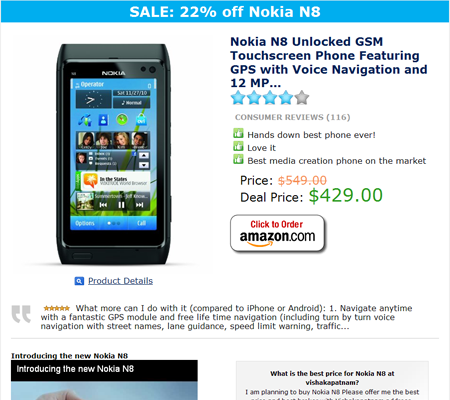The height and width of the screenshot is (400, 450).
Task: Click the gray fifth rating star
Action: 302,98
